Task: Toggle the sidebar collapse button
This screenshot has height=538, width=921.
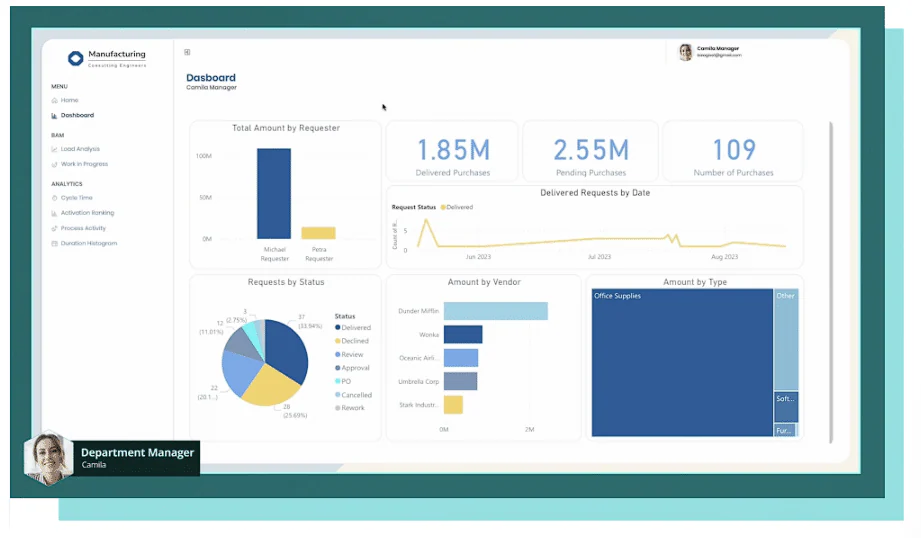Action: (x=187, y=52)
